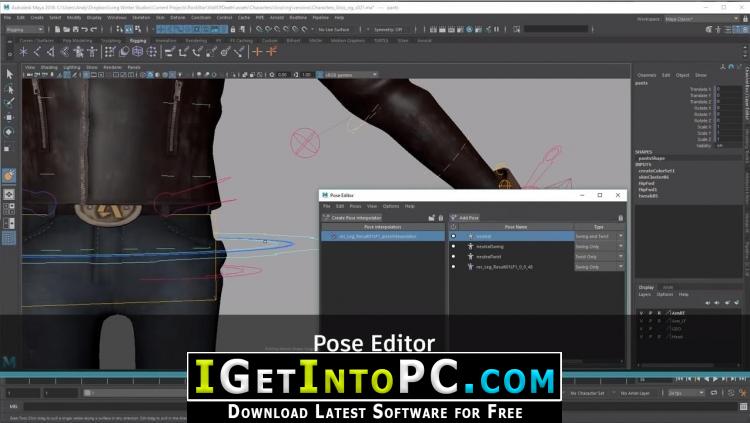
Task: Click the four-pane layout icon in the toolbox
Action: point(9,209)
